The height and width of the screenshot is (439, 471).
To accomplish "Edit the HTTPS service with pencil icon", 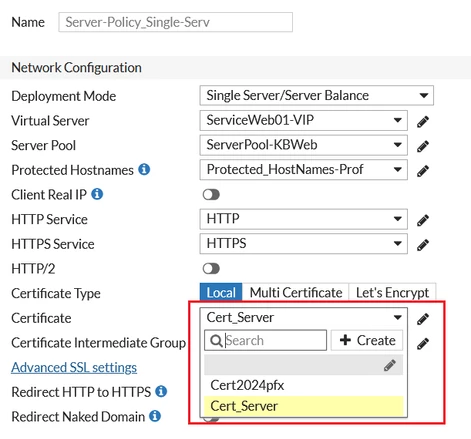I will [423, 245].
